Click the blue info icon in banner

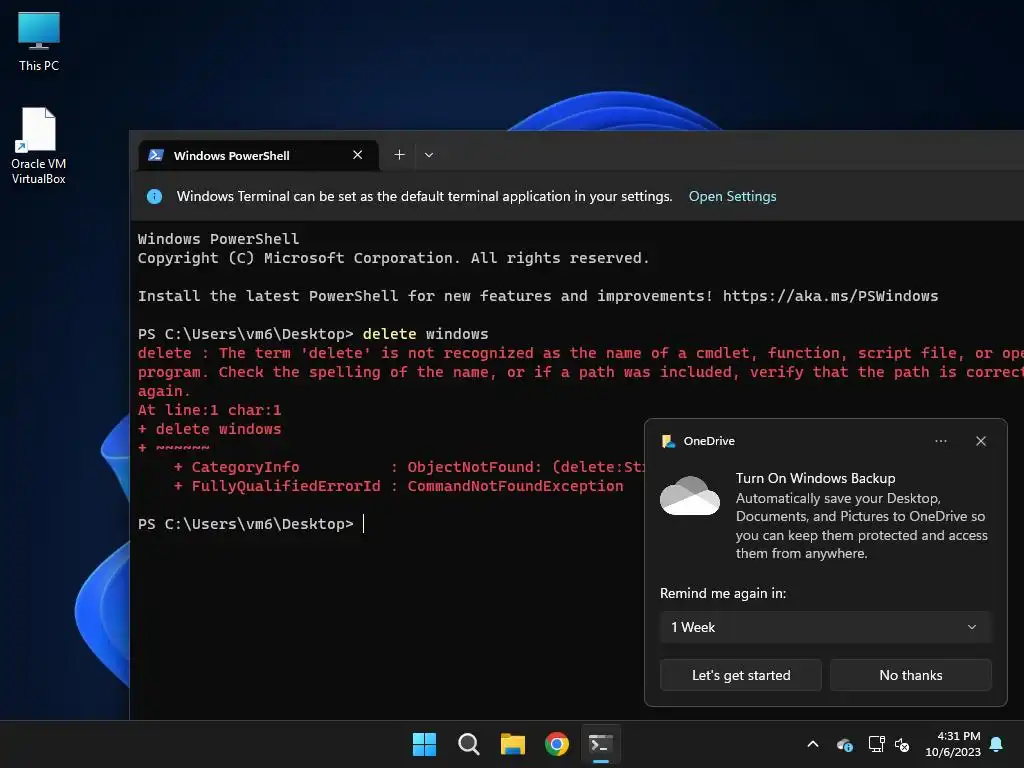point(154,197)
